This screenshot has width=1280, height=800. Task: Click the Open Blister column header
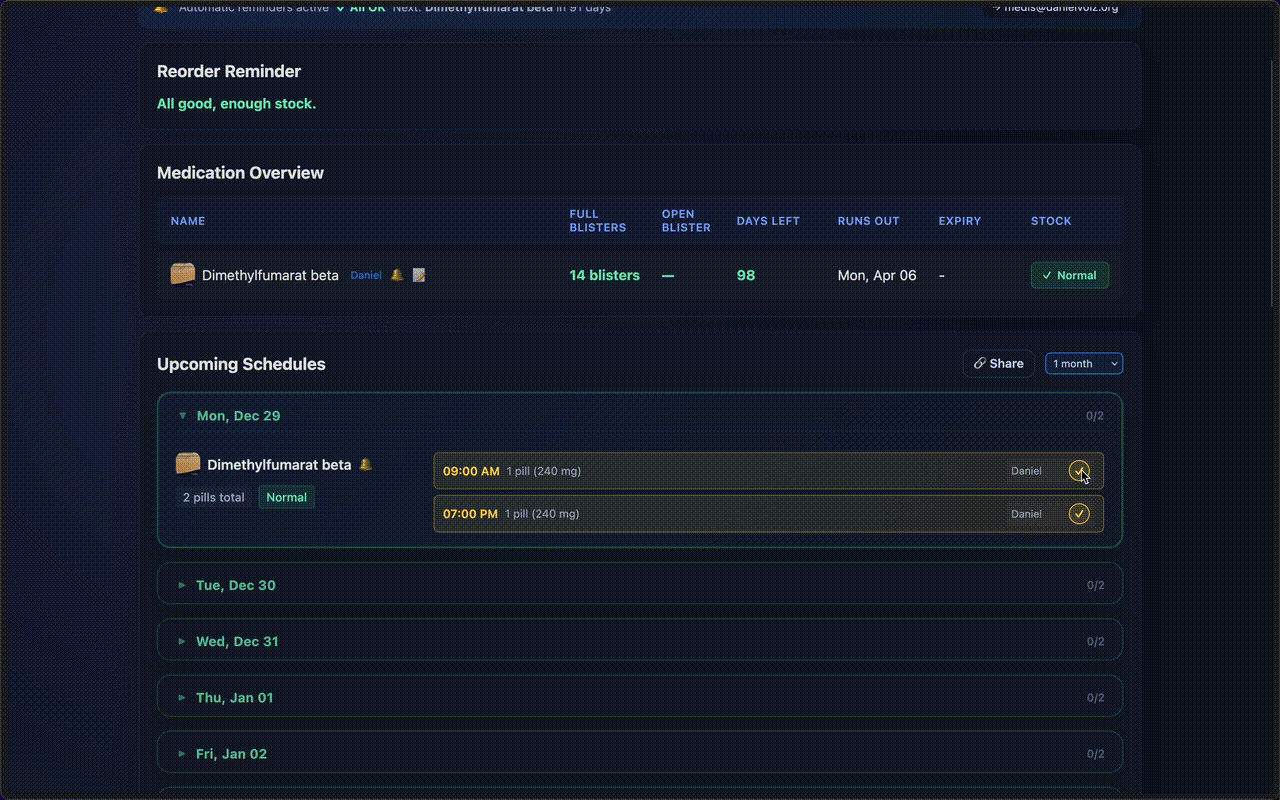click(686, 221)
